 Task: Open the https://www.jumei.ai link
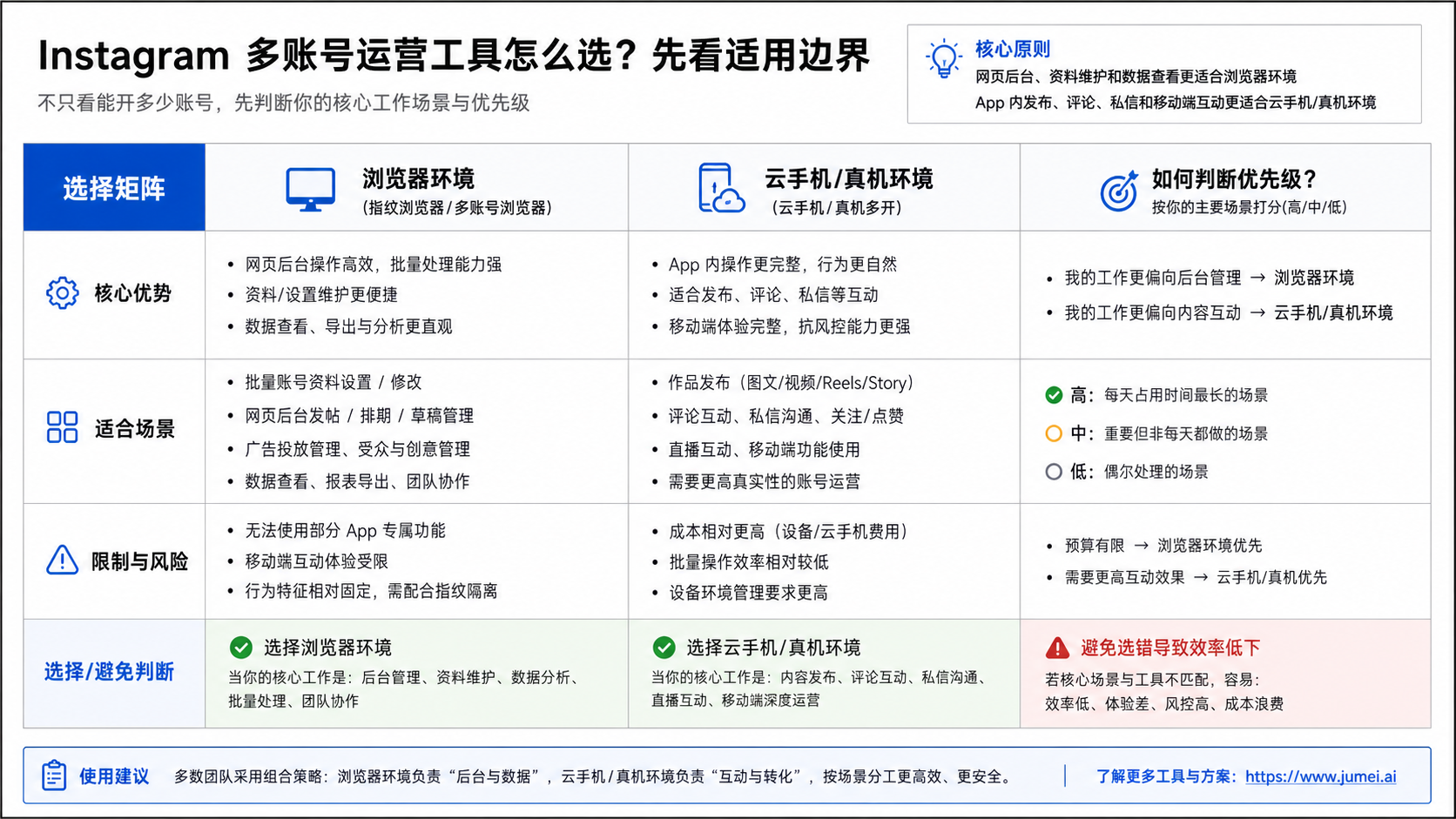pyautogui.click(x=1320, y=776)
